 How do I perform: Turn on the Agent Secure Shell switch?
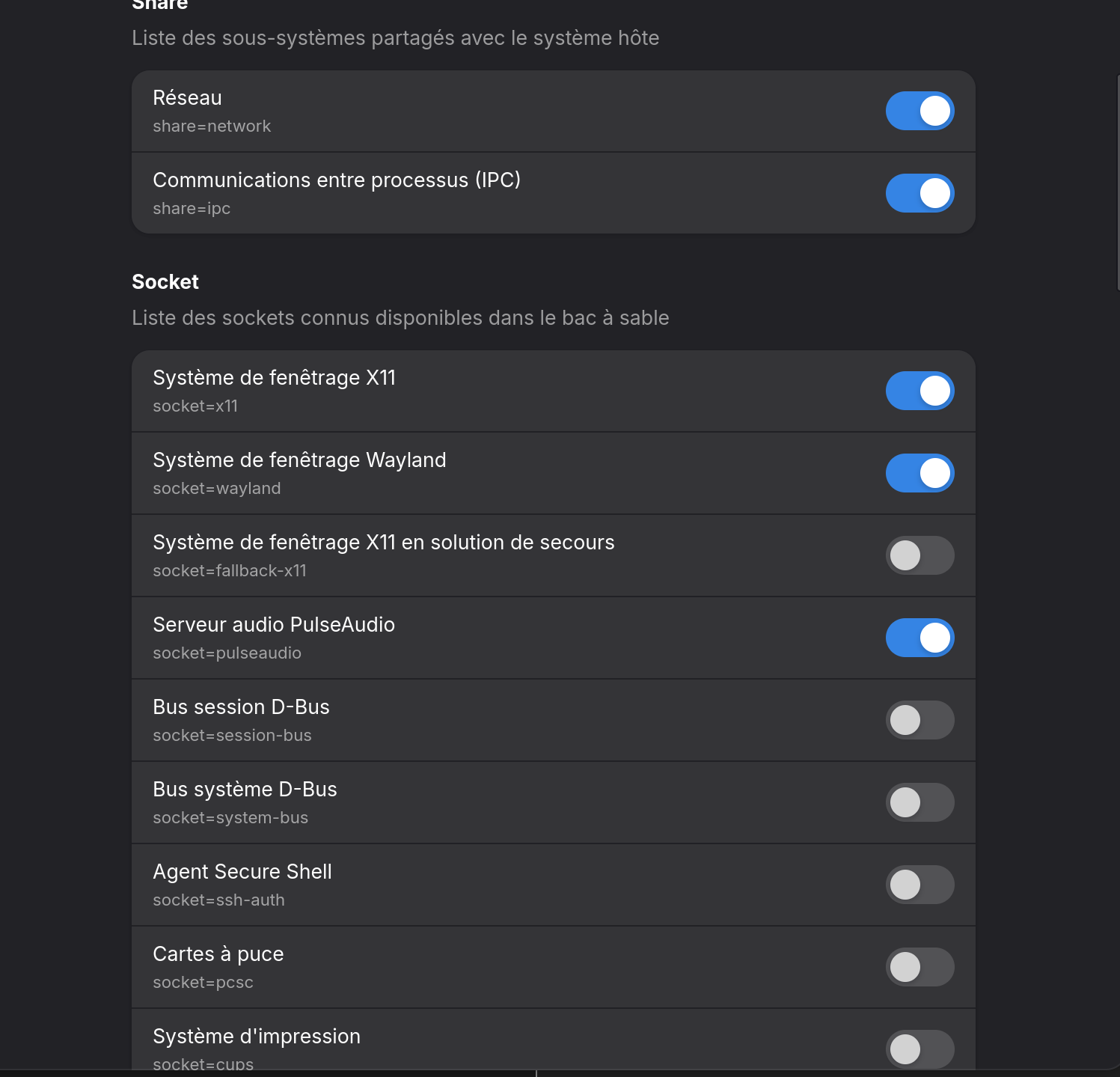point(919,885)
